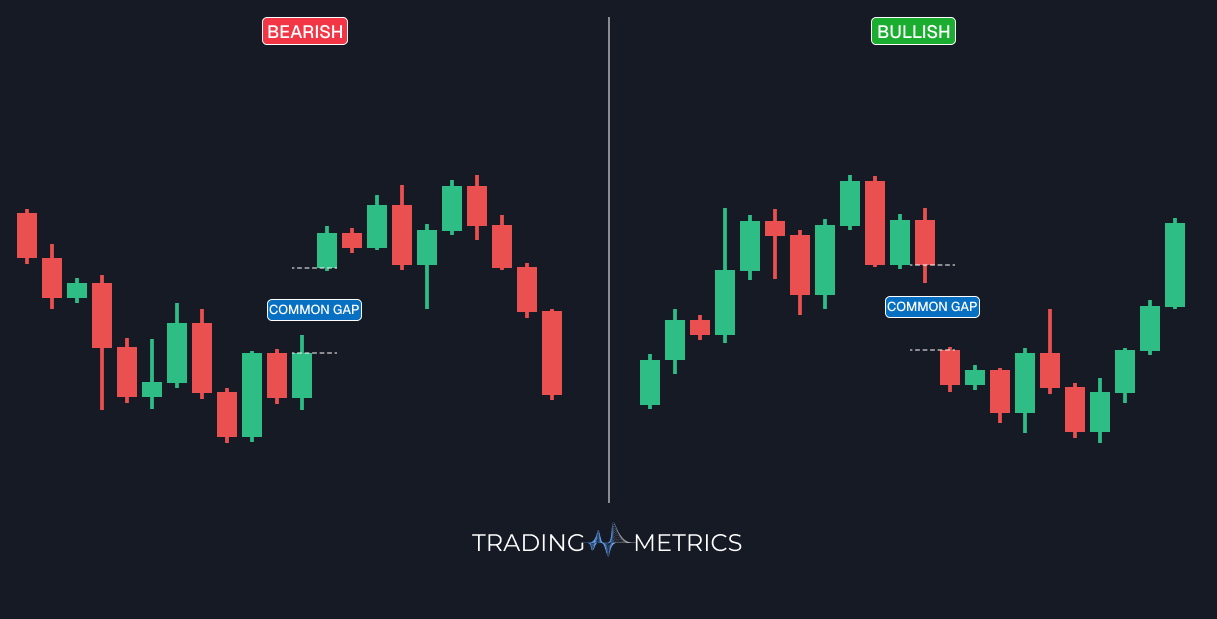Click the green BULLISH label
Screen dimensions: 1217x619
(913, 31)
